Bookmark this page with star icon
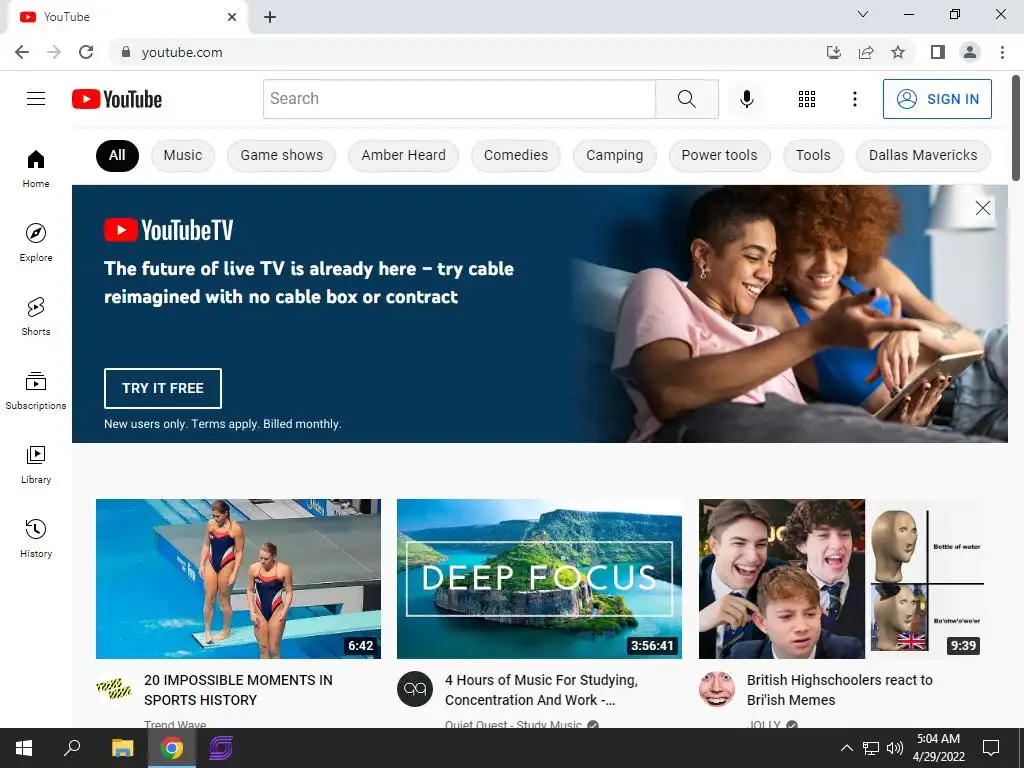The width and height of the screenshot is (1024, 768). (898, 52)
